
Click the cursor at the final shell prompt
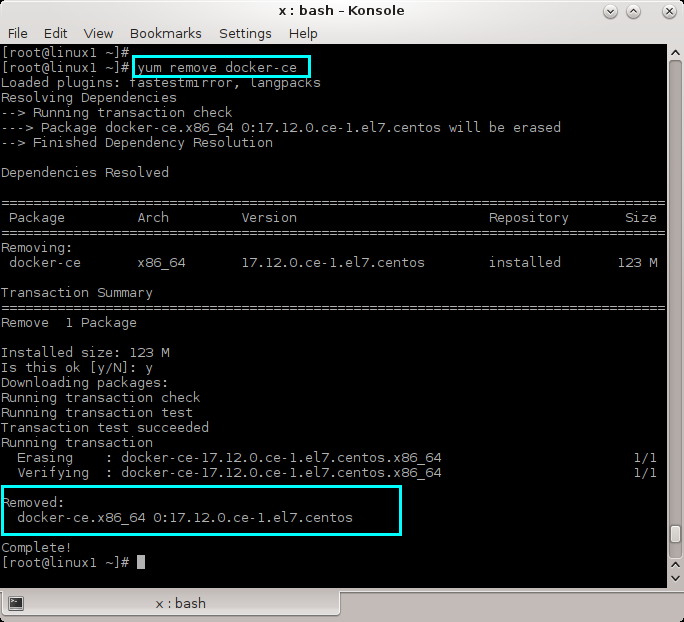(x=141, y=563)
